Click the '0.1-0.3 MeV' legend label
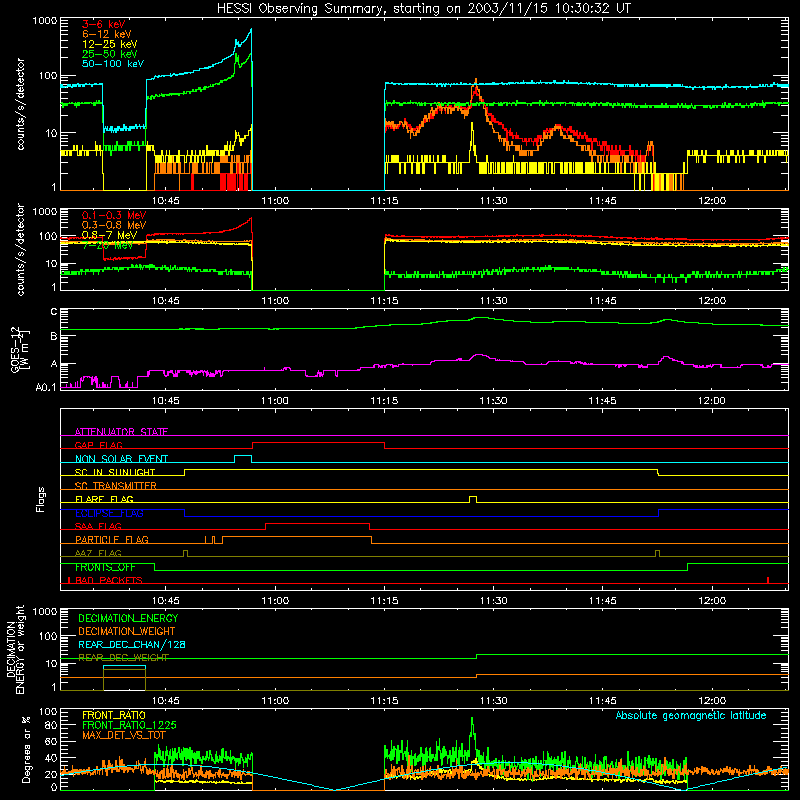The height and width of the screenshot is (800, 800). click(x=114, y=215)
